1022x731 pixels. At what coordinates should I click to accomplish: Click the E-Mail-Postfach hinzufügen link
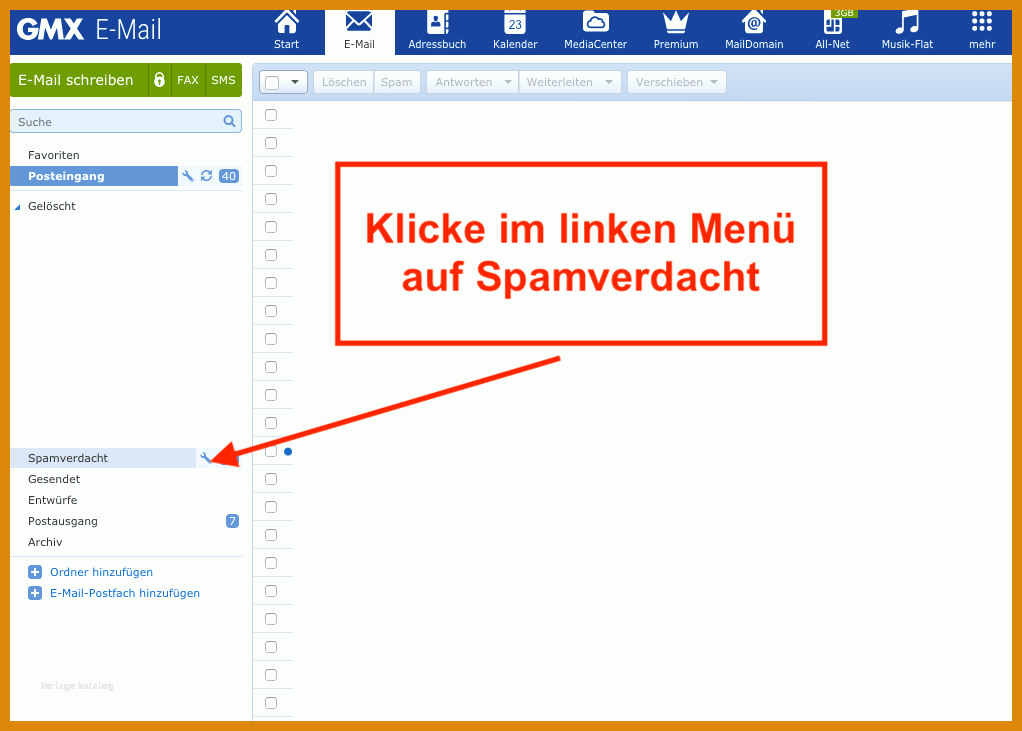pyautogui.click(x=125, y=593)
